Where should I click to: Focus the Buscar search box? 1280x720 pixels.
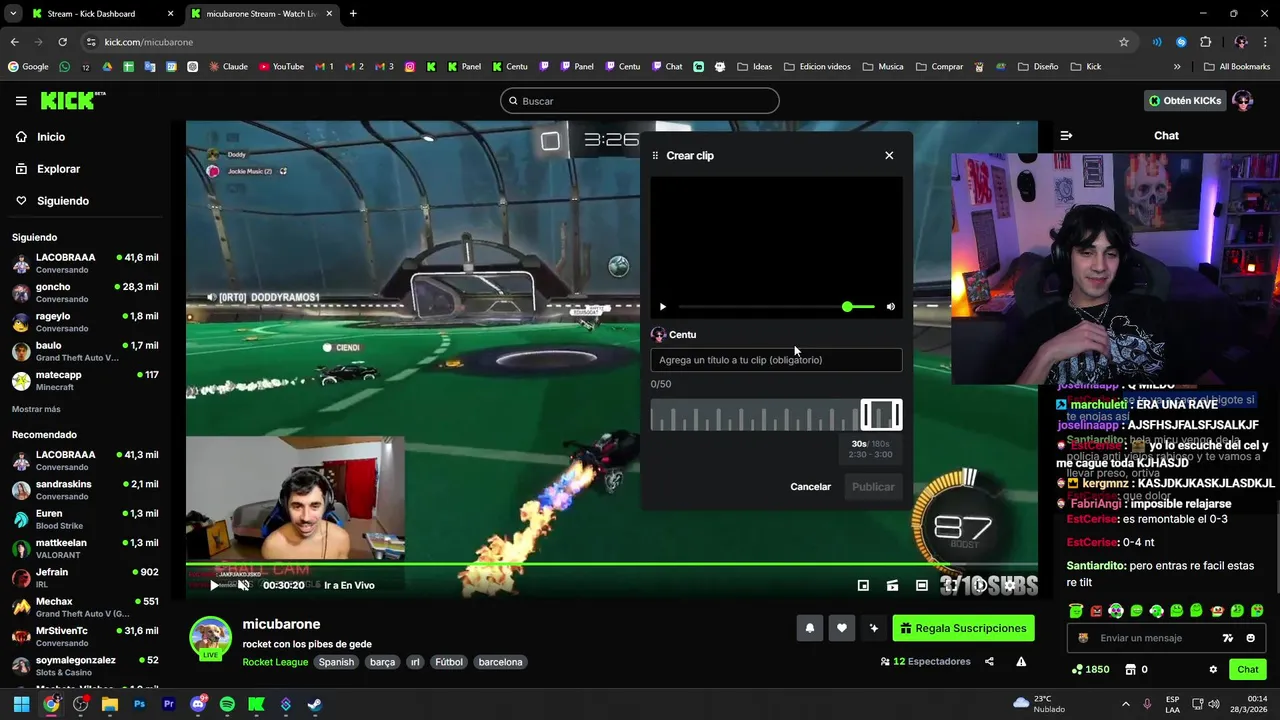pyautogui.click(x=640, y=101)
